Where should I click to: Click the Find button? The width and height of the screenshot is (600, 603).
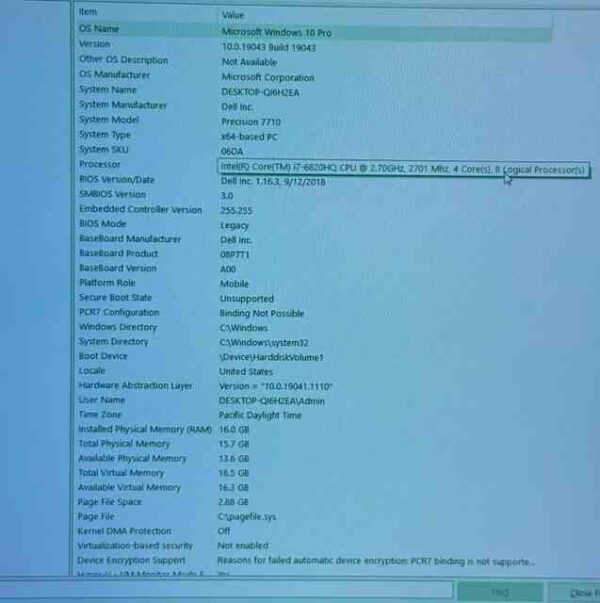(x=500, y=592)
